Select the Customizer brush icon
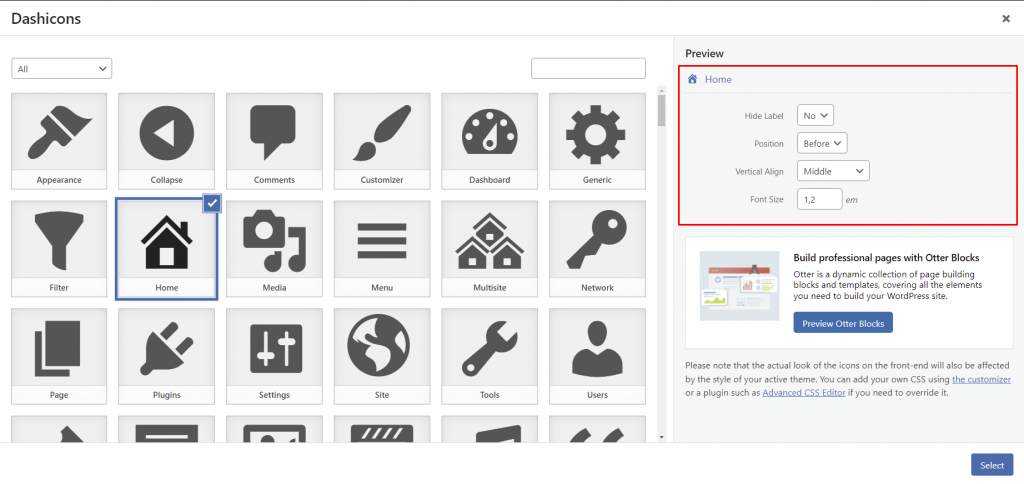The width and height of the screenshot is (1024, 484). 382,140
